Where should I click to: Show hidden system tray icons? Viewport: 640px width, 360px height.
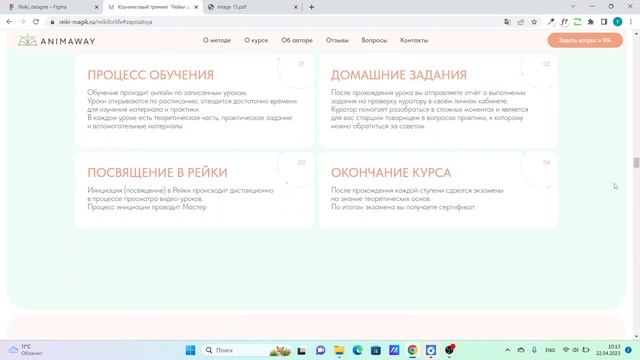point(507,350)
